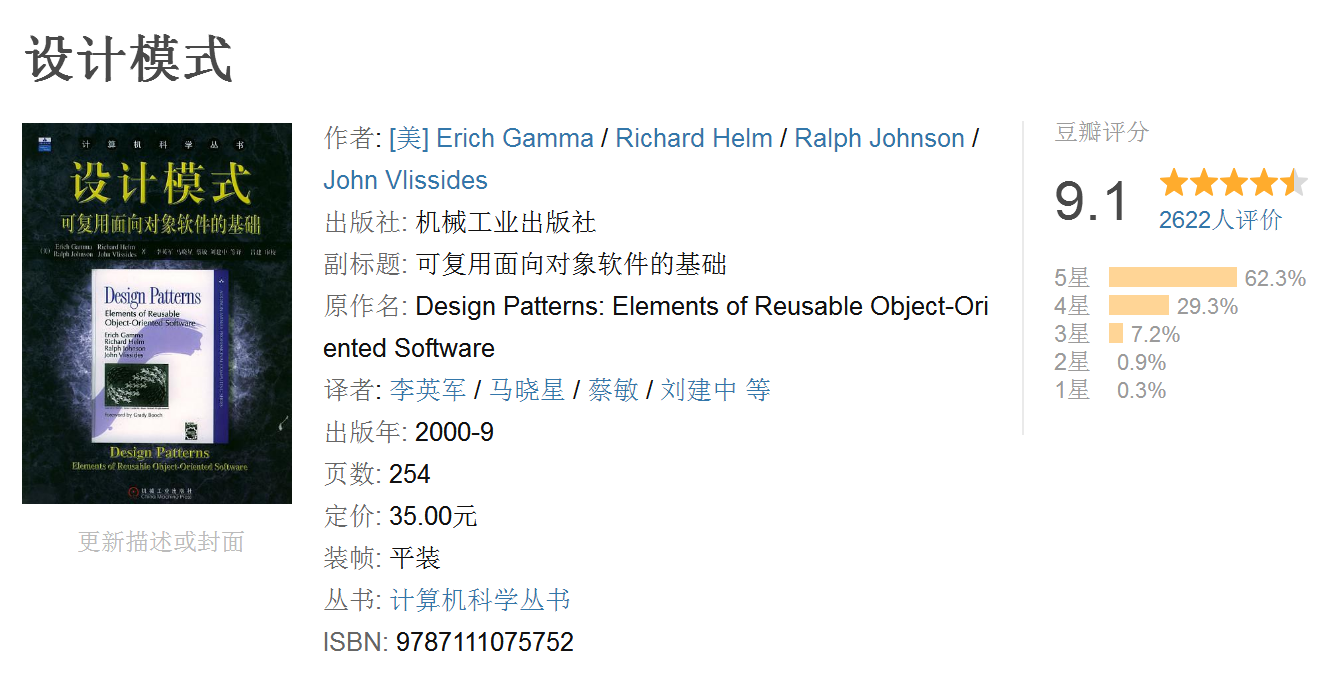Image resolution: width=1334 pixels, height=679 pixels.
Task: Click the 5星 rating percentage bar
Action: [x=1172, y=278]
